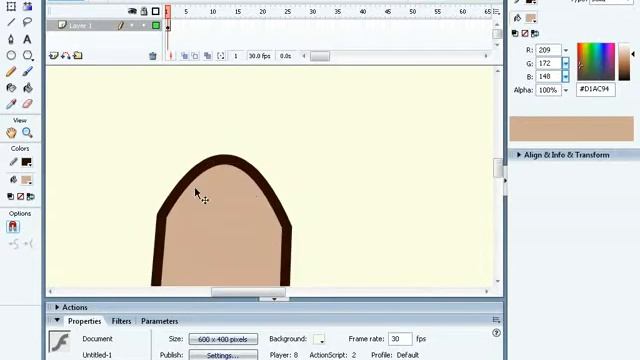Toggle Show/Hide All Layers eye icon
The width and height of the screenshot is (640, 360).
coord(132,11)
